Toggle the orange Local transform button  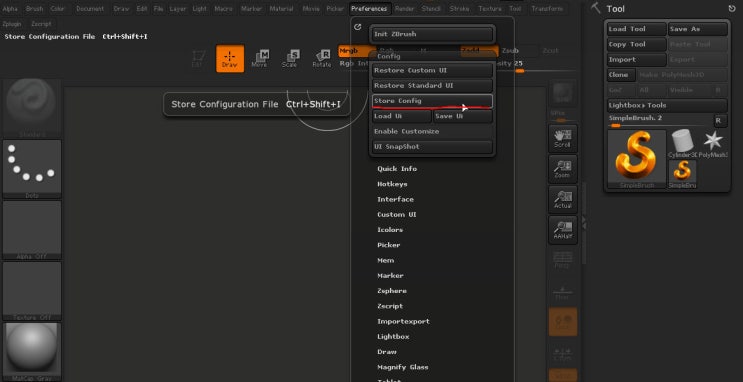tap(562, 322)
